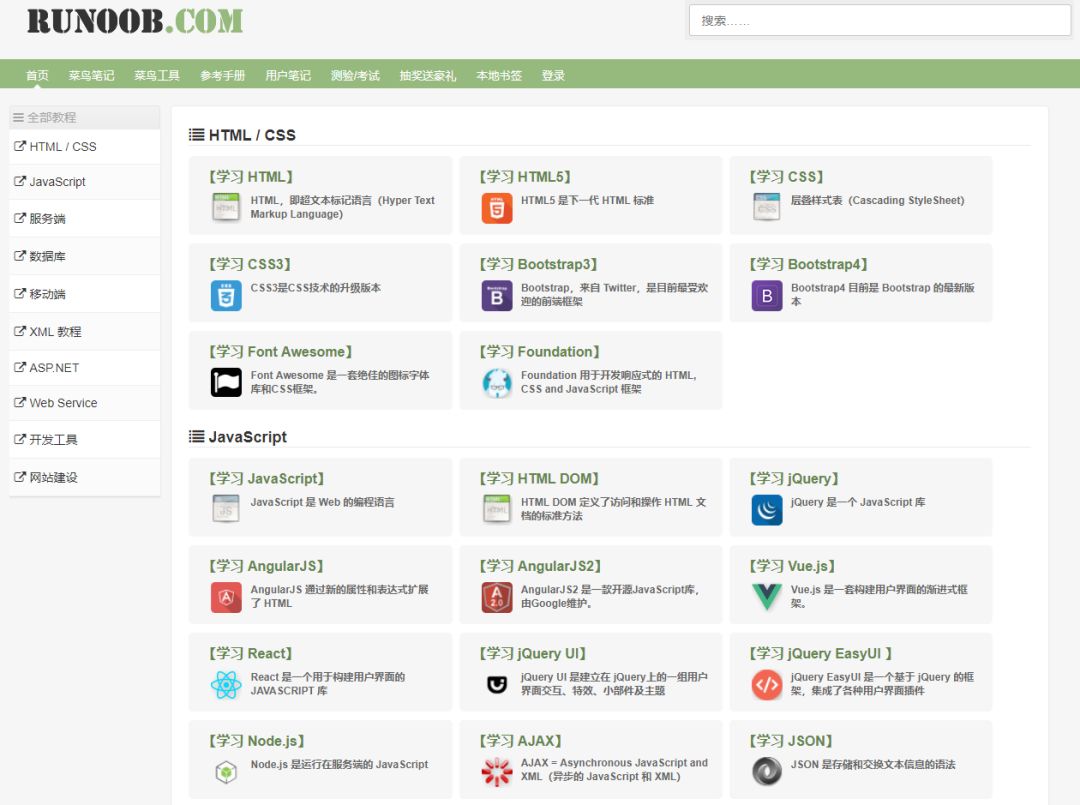
Task: Click 登录 in the nav bar
Action: (x=553, y=76)
